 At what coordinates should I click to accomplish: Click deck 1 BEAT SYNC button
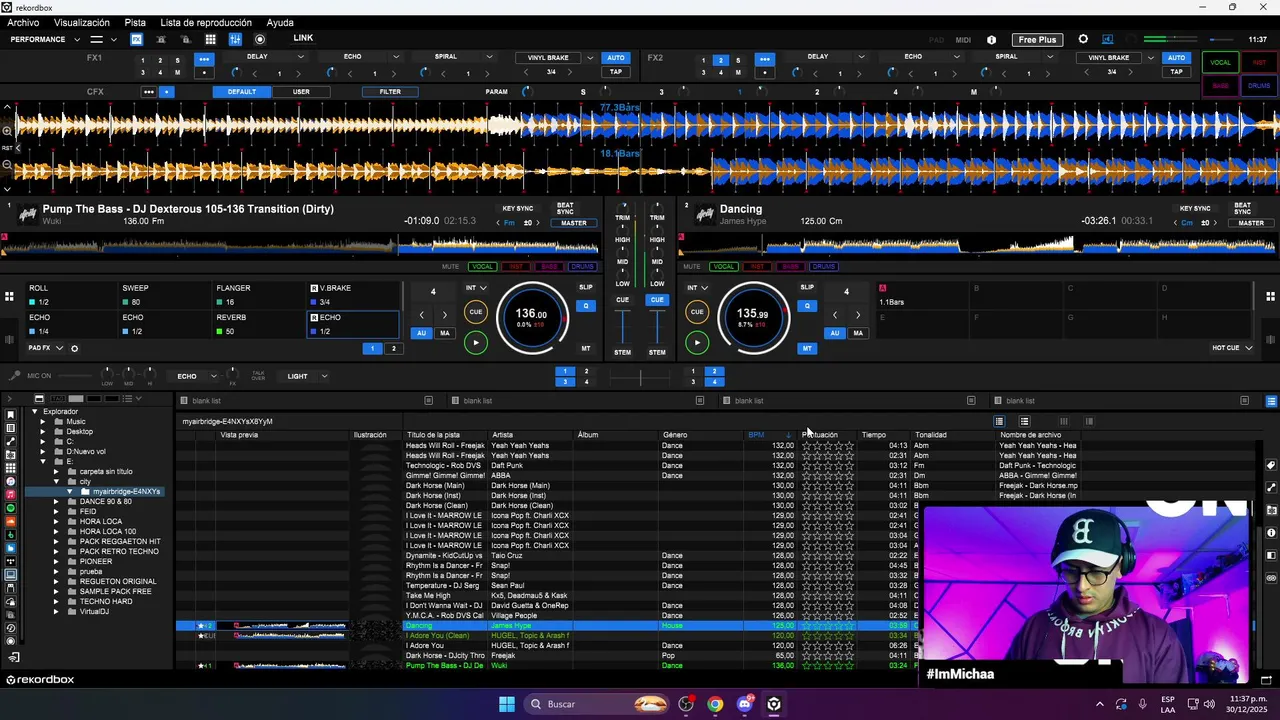[x=565, y=208]
